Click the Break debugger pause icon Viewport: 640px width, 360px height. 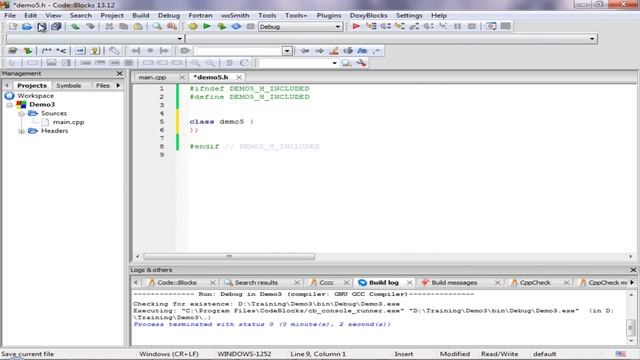[x=458, y=27]
